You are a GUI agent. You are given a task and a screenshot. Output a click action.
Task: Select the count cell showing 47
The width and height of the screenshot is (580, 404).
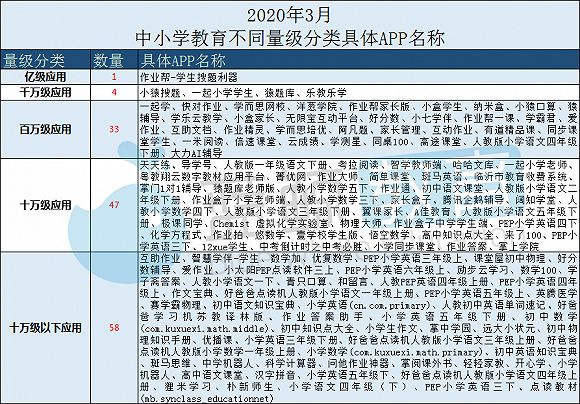tap(114, 205)
